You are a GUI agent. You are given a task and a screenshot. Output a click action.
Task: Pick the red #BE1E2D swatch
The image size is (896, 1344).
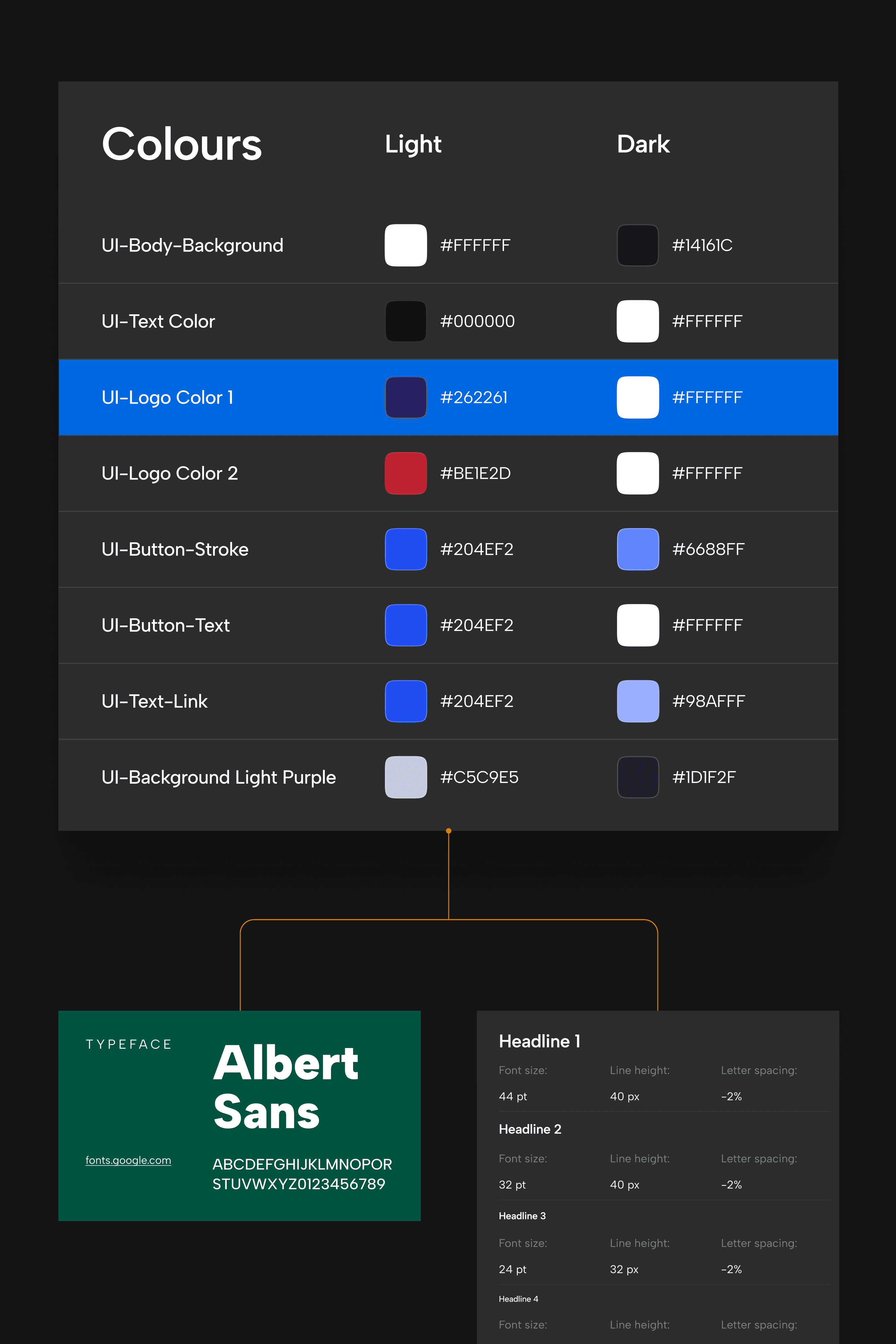click(406, 473)
